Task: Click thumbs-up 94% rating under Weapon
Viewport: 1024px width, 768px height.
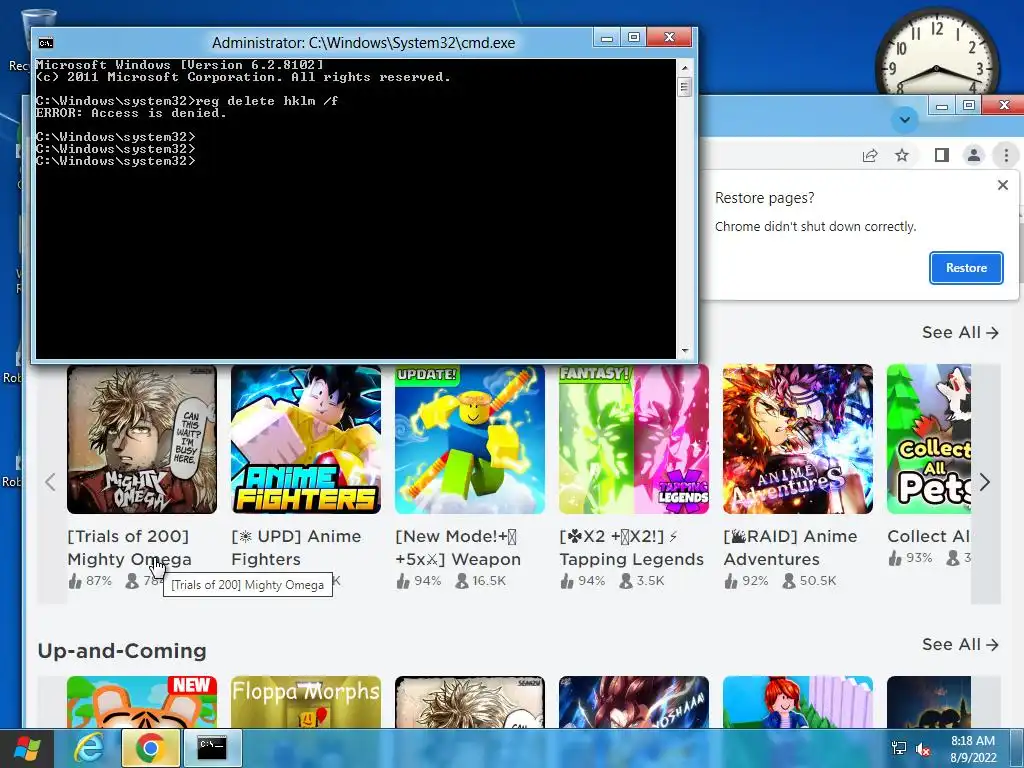Action: [418, 581]
